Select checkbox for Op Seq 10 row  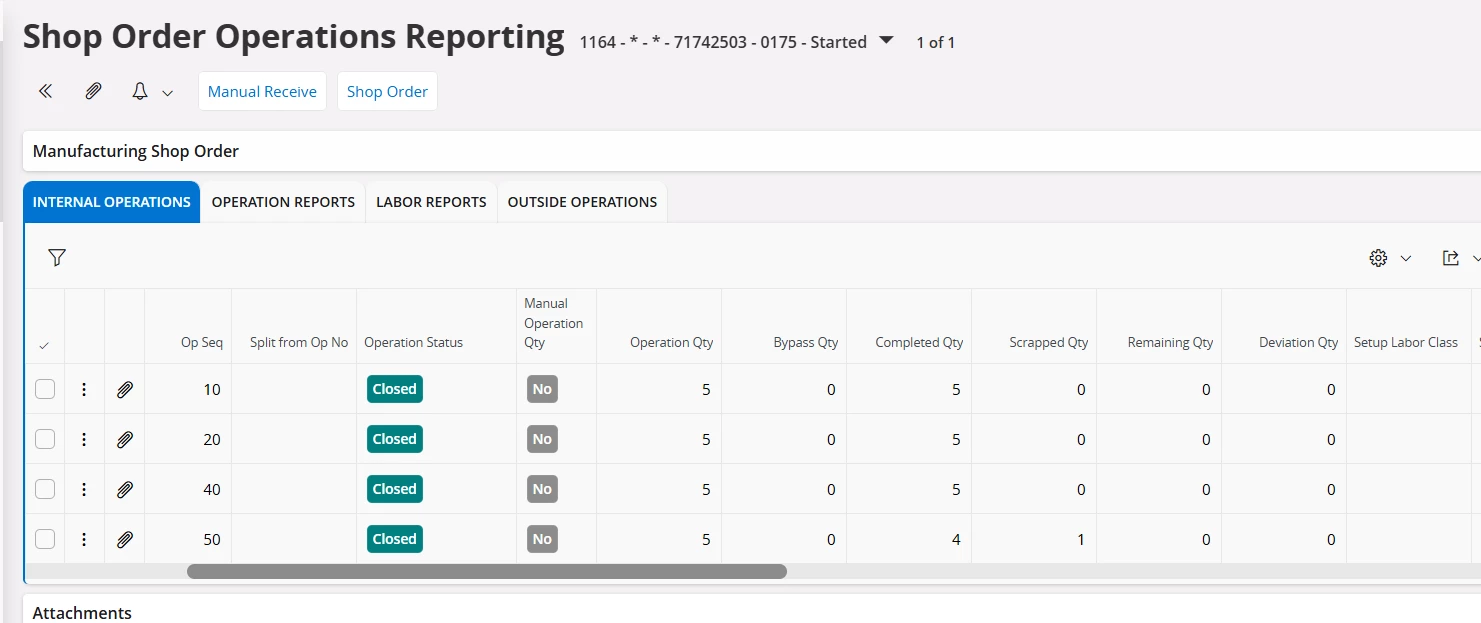pos(45,389)
